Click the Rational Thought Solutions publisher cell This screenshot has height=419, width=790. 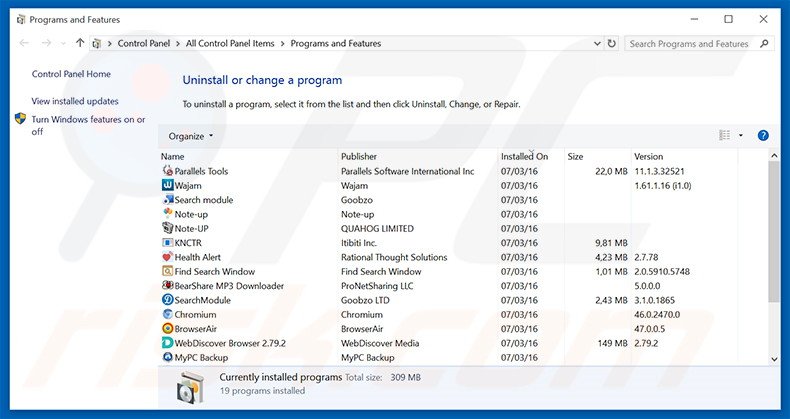pyautogui.click(x=394, y=257)
